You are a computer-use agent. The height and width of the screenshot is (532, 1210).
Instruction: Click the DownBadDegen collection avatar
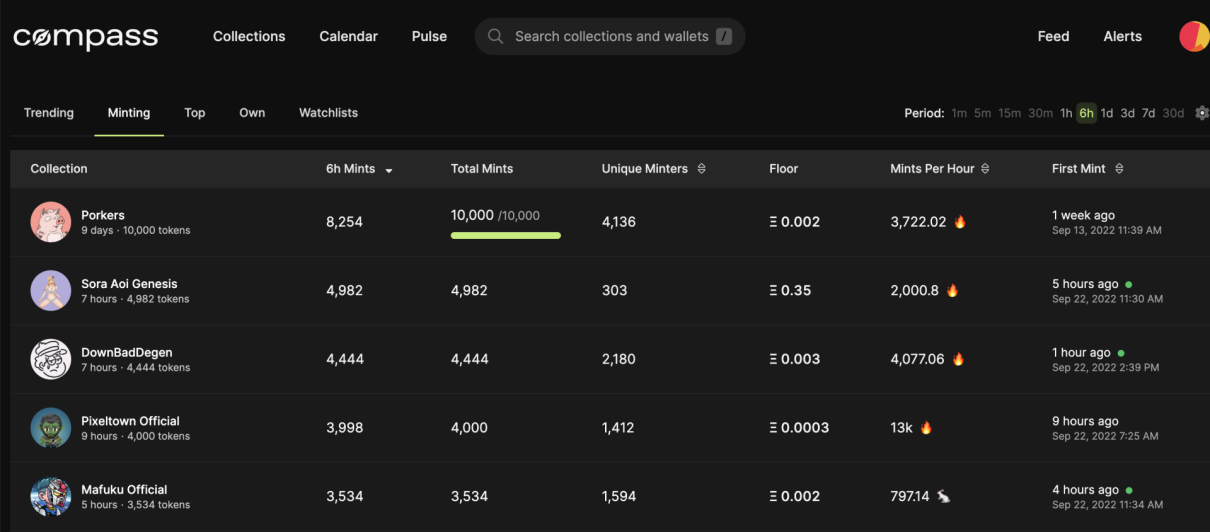[50, 359]
